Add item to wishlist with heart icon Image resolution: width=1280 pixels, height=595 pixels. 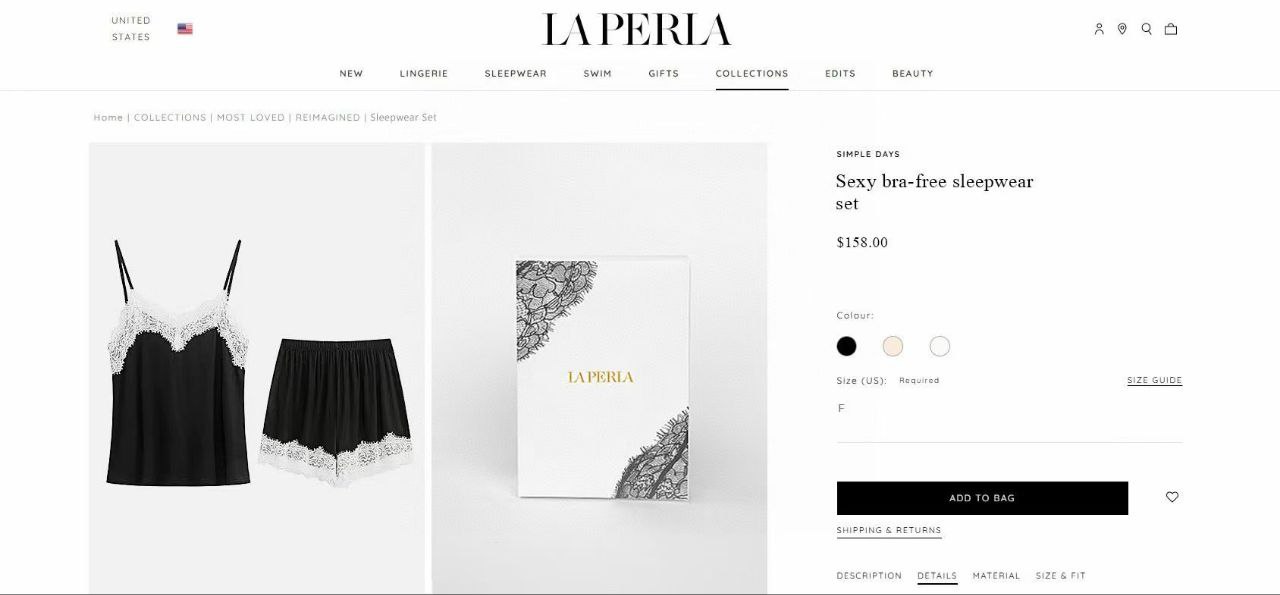1172,497
